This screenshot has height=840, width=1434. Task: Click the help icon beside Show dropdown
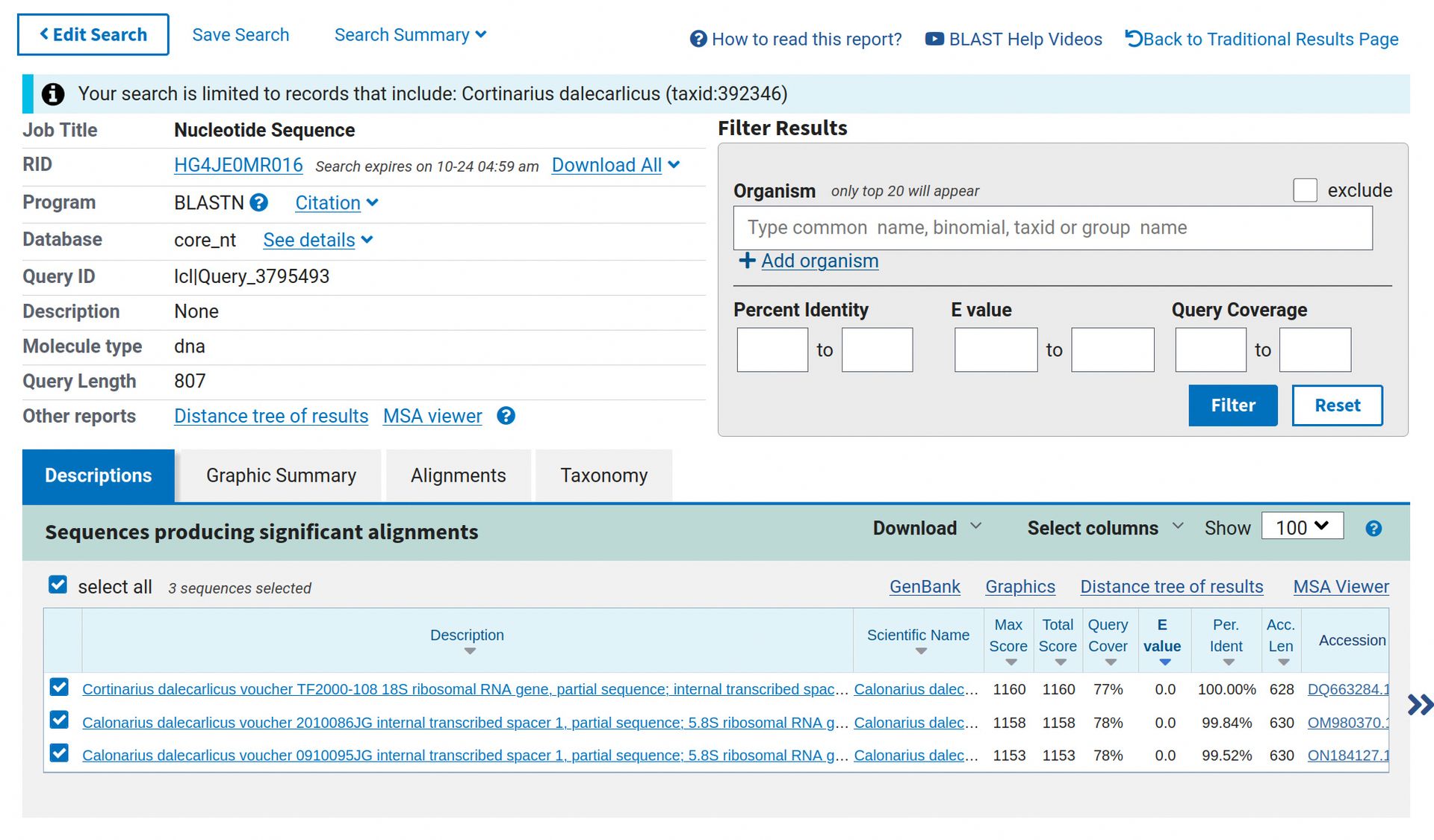pyautogui.click(x=1373, y=529)
